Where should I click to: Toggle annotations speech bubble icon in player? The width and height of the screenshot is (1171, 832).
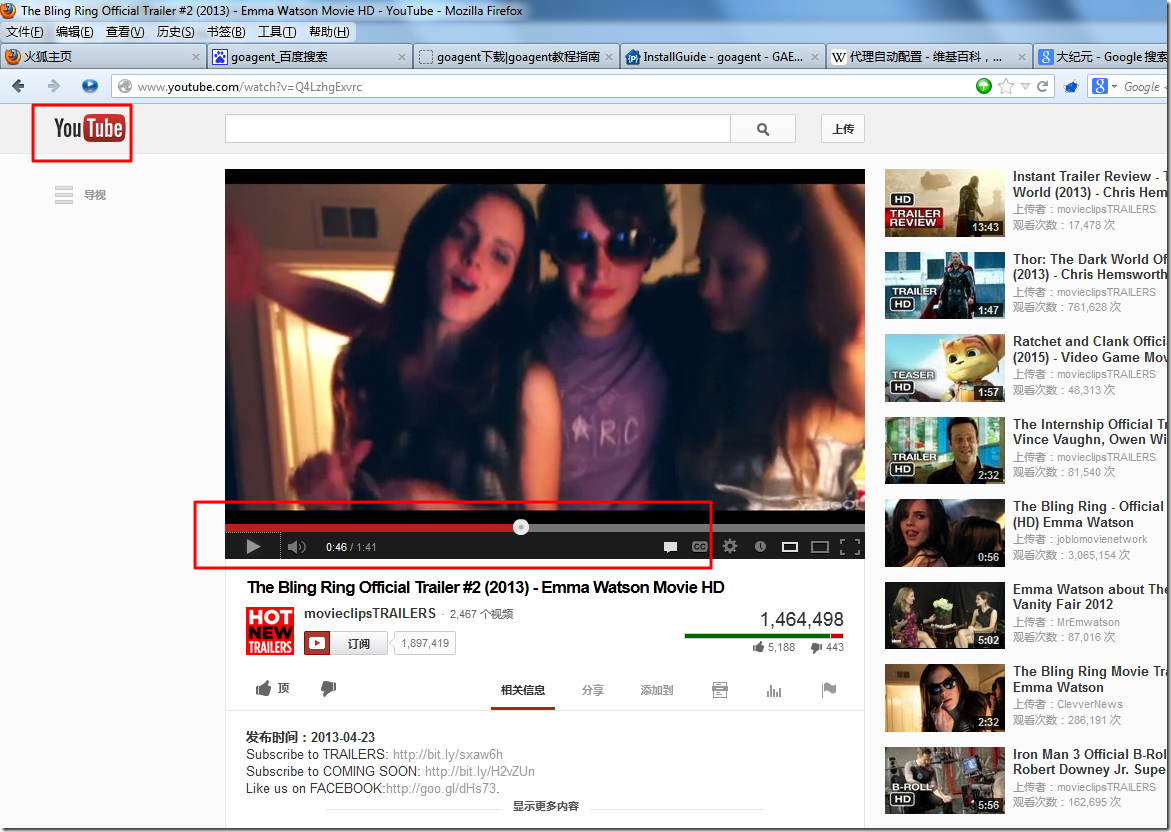pyautogui.click(x=670, y=547)
